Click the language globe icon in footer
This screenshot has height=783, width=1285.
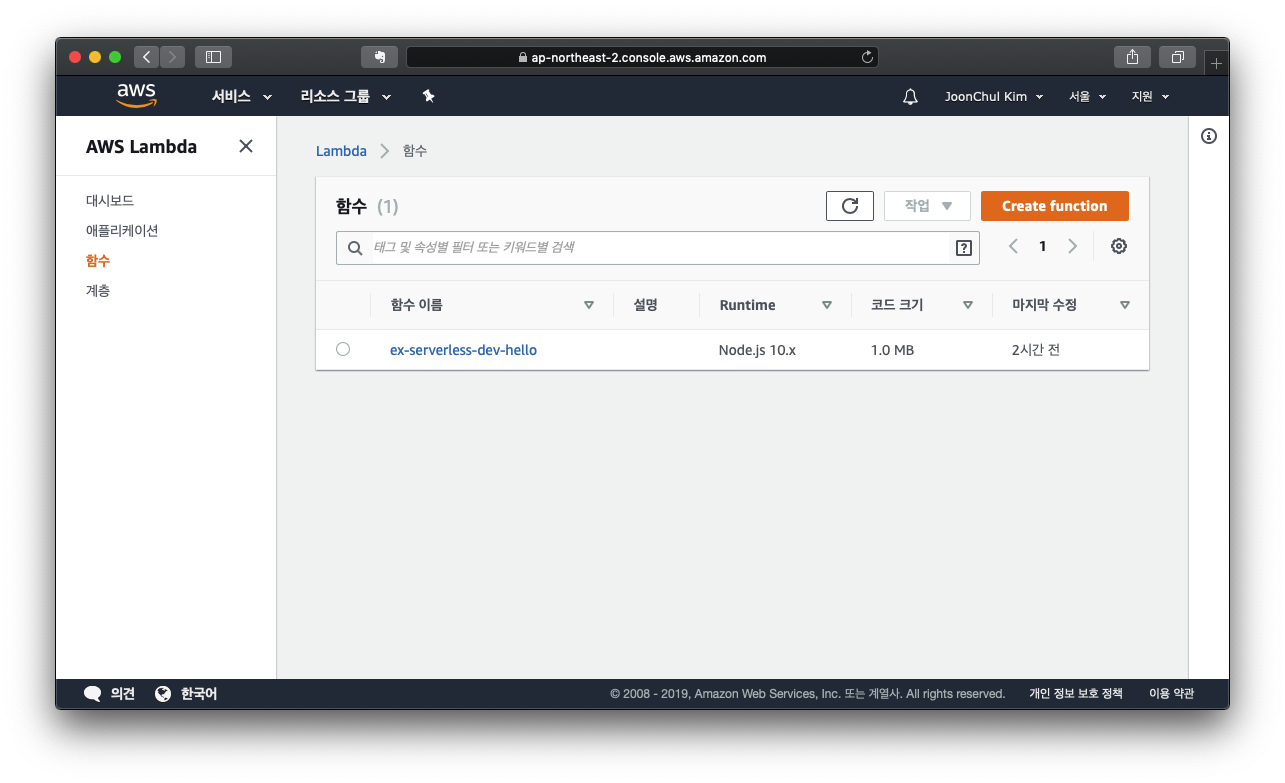[x=163, y=694]
